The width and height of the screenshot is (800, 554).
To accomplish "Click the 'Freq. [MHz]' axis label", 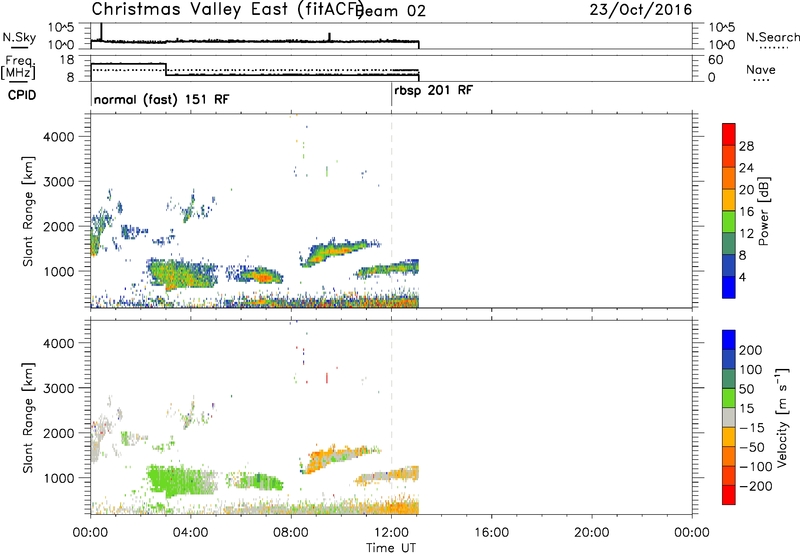I will tap(18, 67).
